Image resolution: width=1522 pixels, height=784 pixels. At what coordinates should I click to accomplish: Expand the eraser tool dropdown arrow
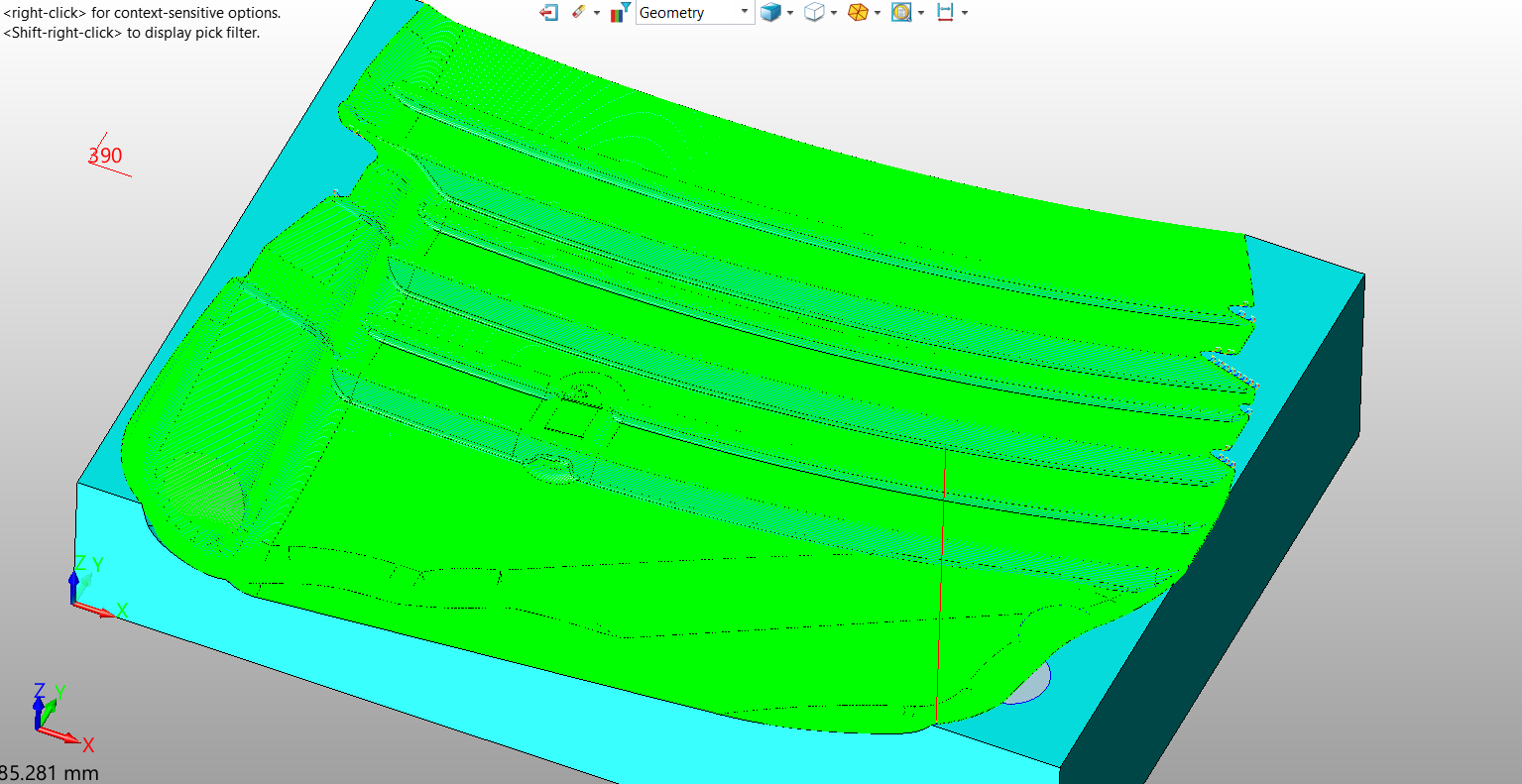pyautogui.click(x=596, y=13)
